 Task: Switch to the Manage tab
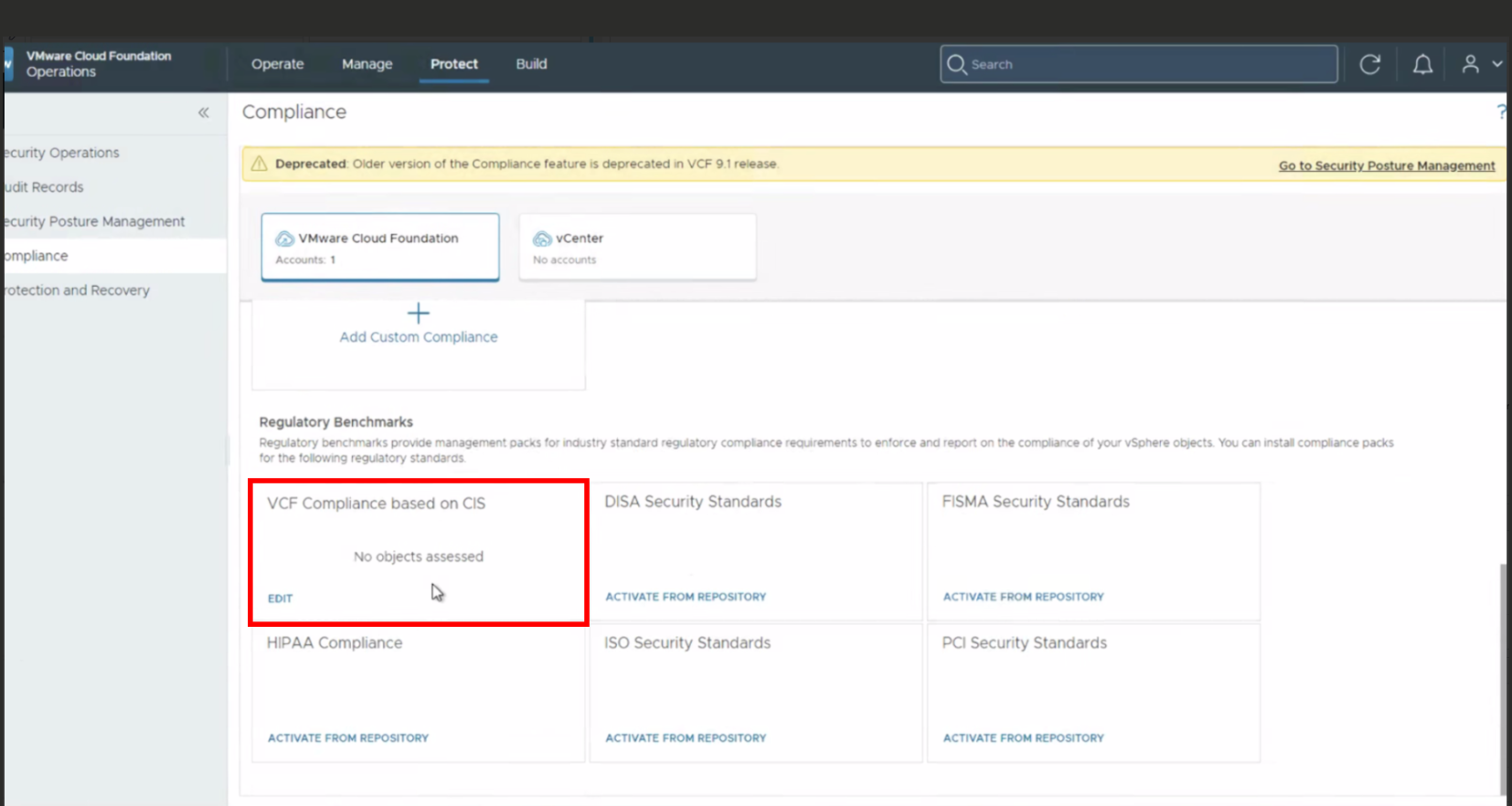pyautogui.click(x=367, y=64)
